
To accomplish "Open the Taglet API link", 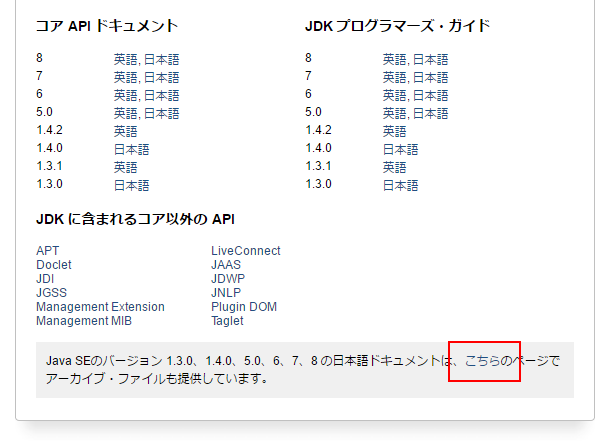I will pos(227,321).
